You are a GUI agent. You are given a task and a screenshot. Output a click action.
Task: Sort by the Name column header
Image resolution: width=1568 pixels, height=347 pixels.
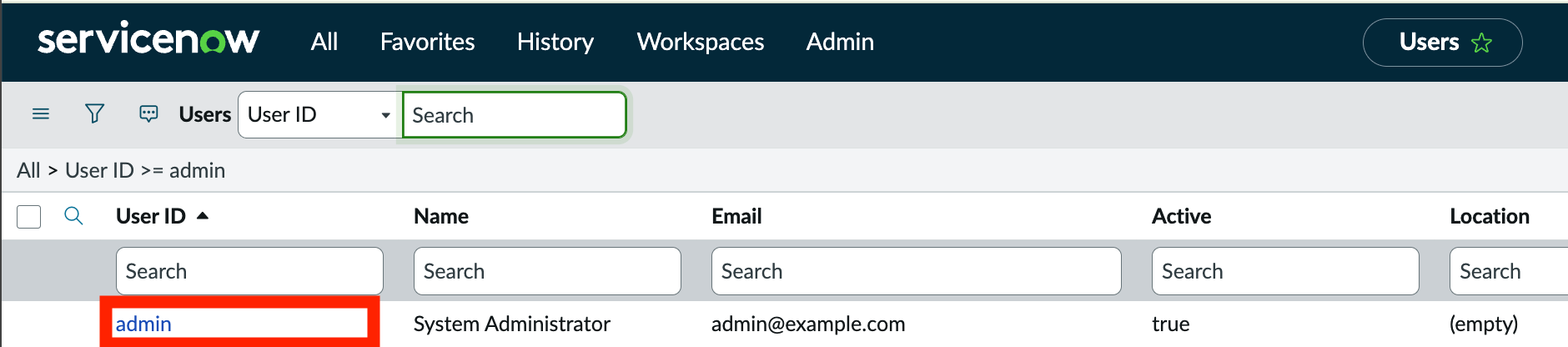(x=441, y=216)
